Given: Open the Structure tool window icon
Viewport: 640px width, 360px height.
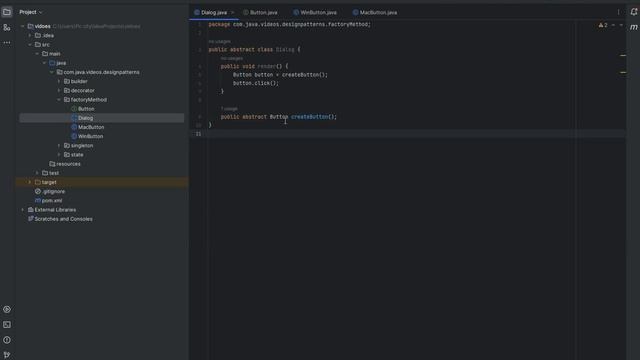Looking at the screenshot, I should (x=7, y=27).
